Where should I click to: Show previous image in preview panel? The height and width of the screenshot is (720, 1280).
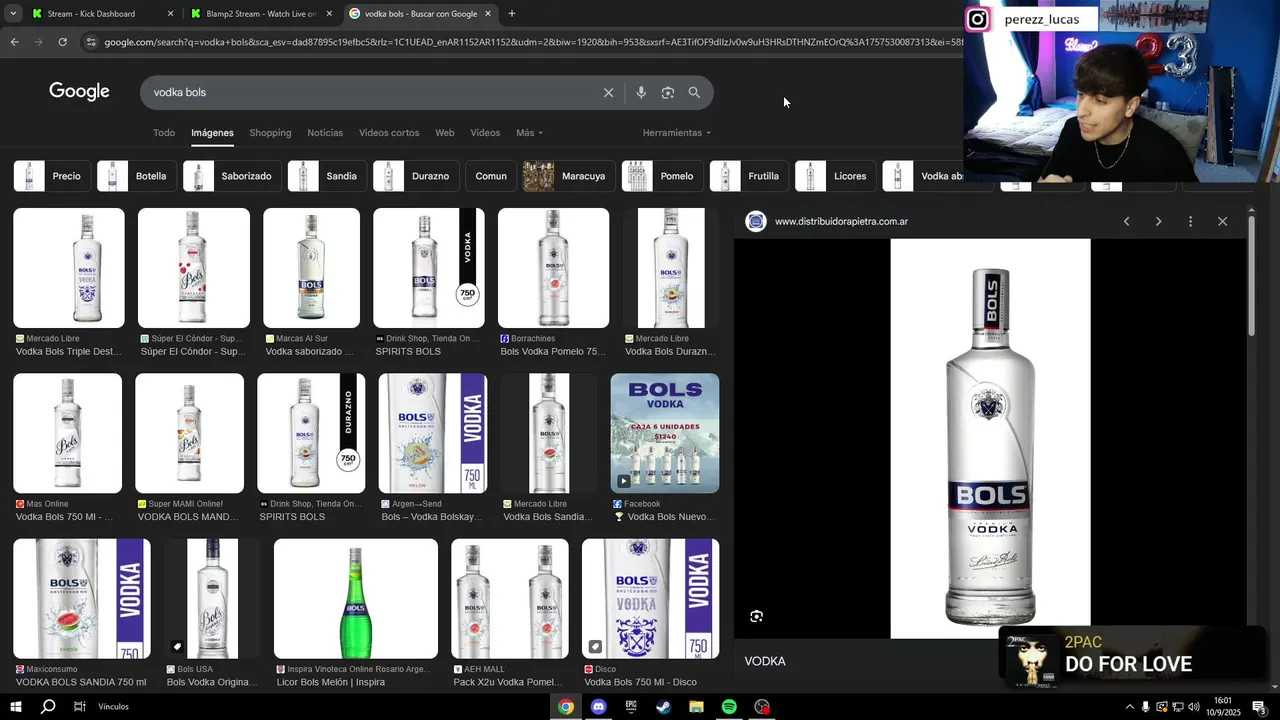click(1126, 221)
